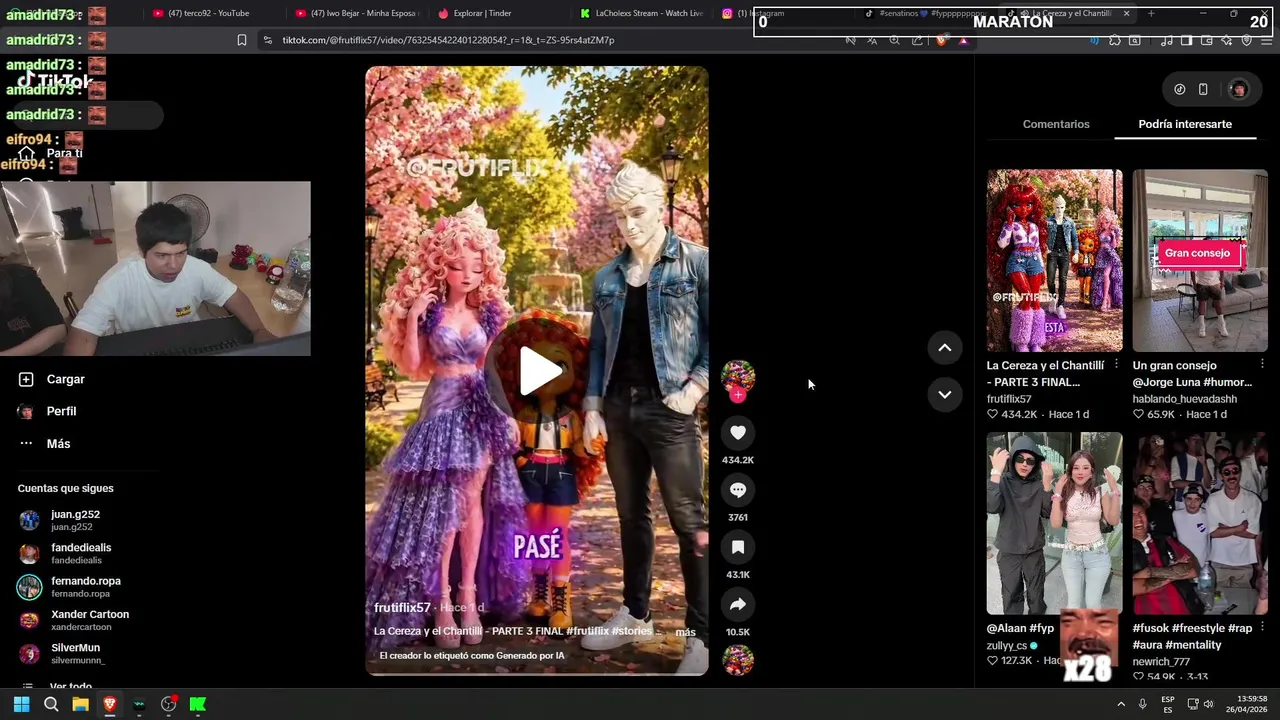Like the video with 434.2K hearts
Screen dimensions: 1280x720
(738, 432)
